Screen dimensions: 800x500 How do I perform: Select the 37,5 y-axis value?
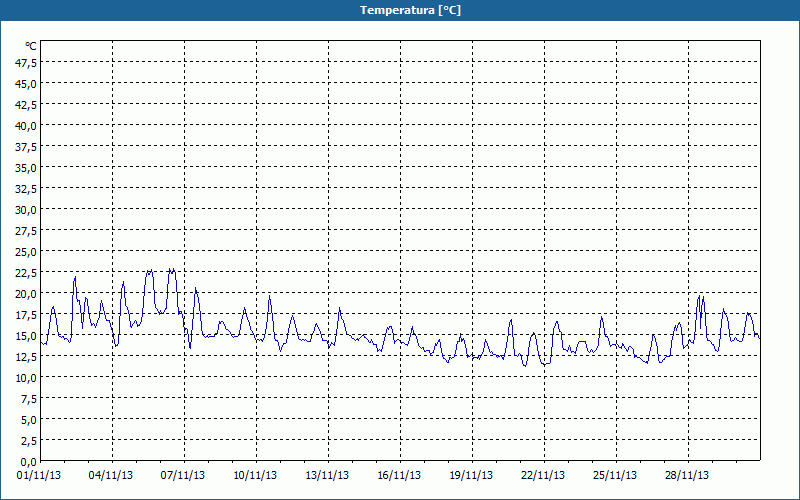click(27, 147)
